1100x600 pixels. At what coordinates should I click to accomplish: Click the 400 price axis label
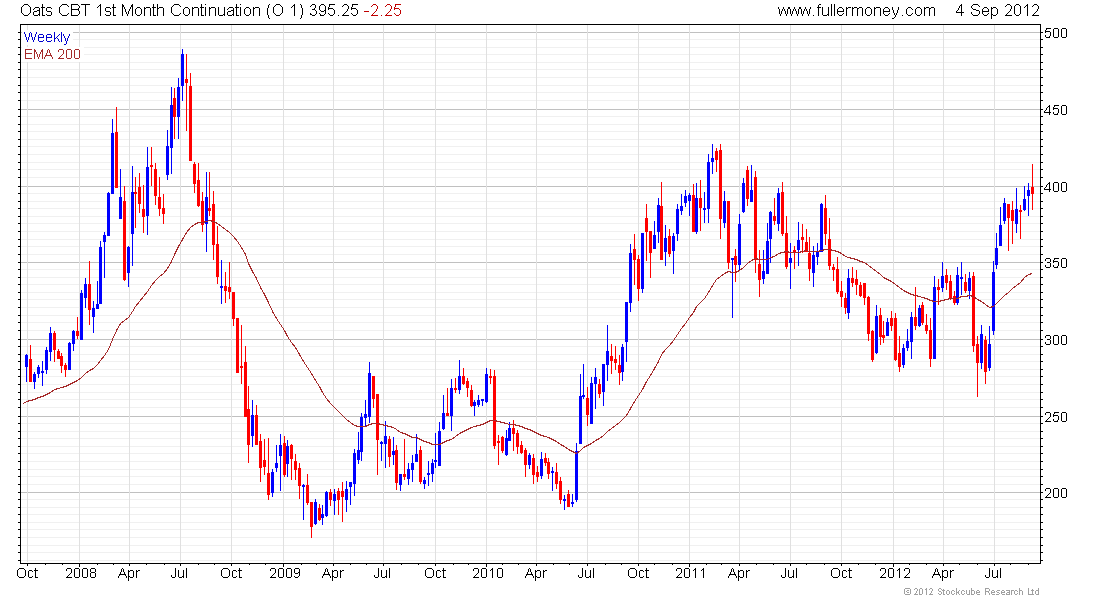coord(1056,187)
